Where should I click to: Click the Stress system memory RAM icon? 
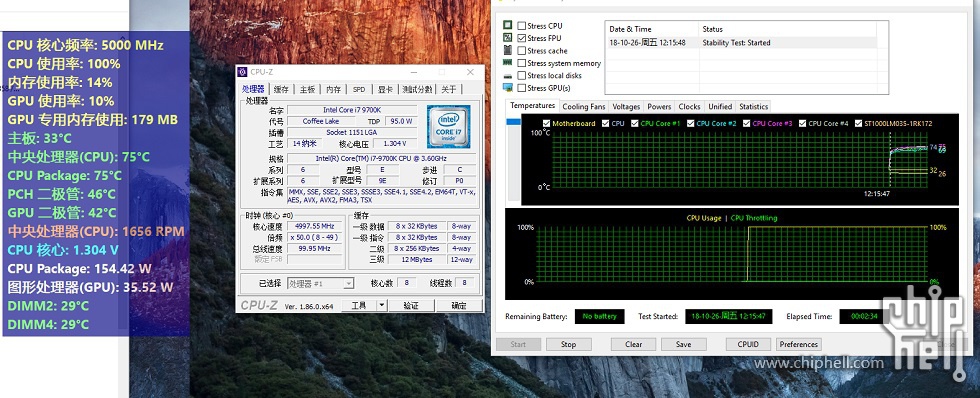508,62
